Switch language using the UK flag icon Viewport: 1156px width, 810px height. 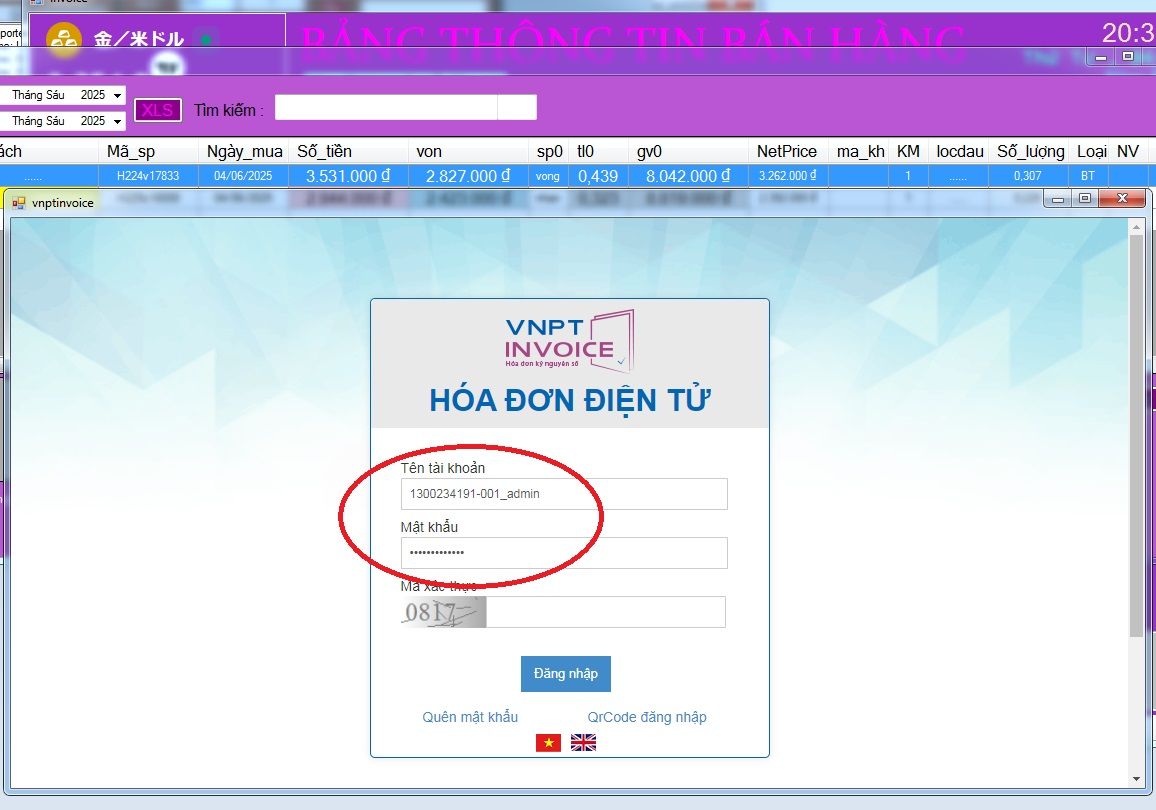(x=583, y=742)
